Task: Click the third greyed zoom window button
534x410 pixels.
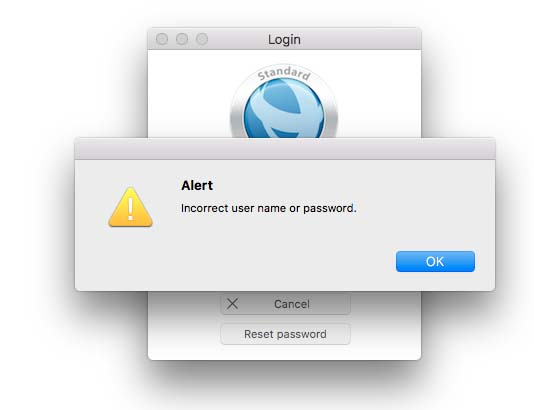Action: click(202, 39)
